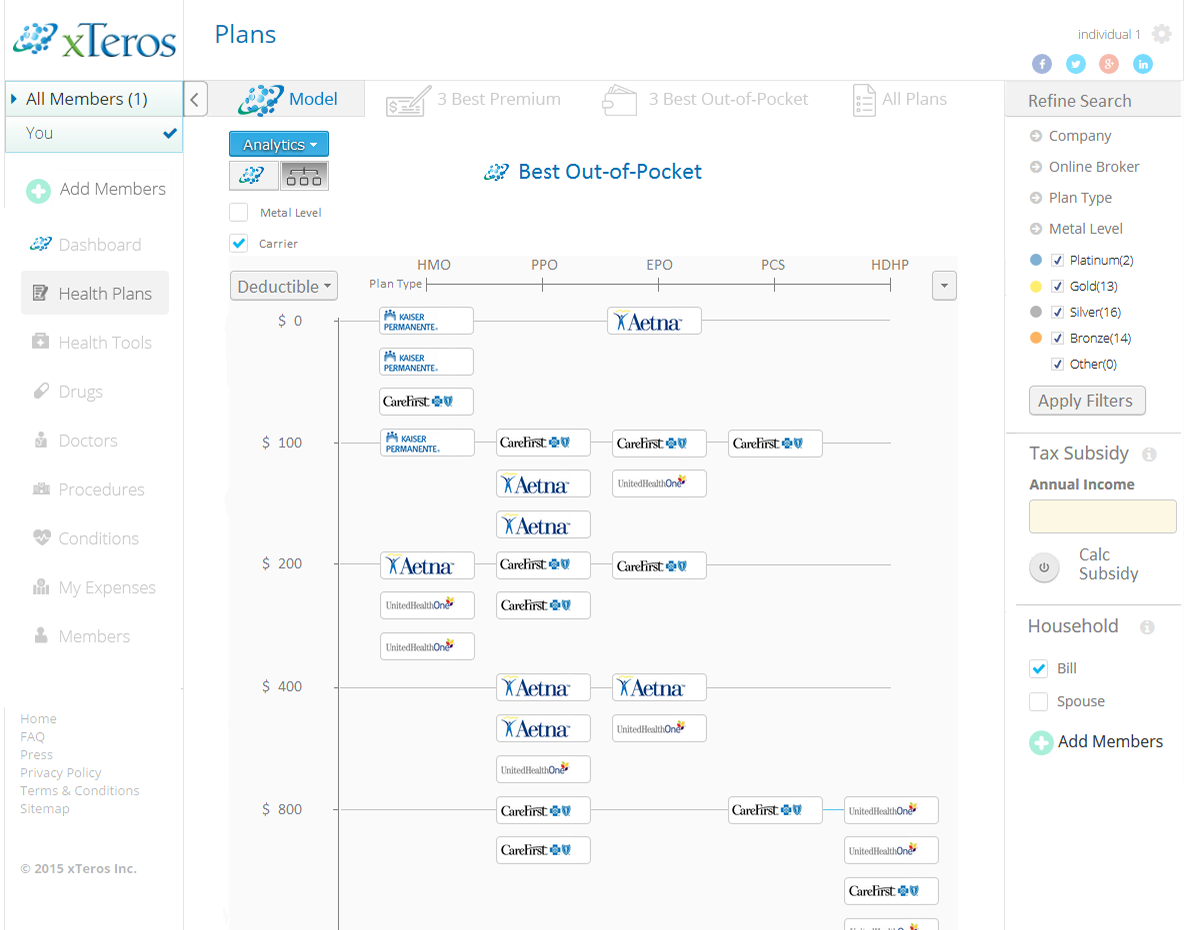Open the FAQ footer link
The image size is (1184, 930).
point(32,737)
